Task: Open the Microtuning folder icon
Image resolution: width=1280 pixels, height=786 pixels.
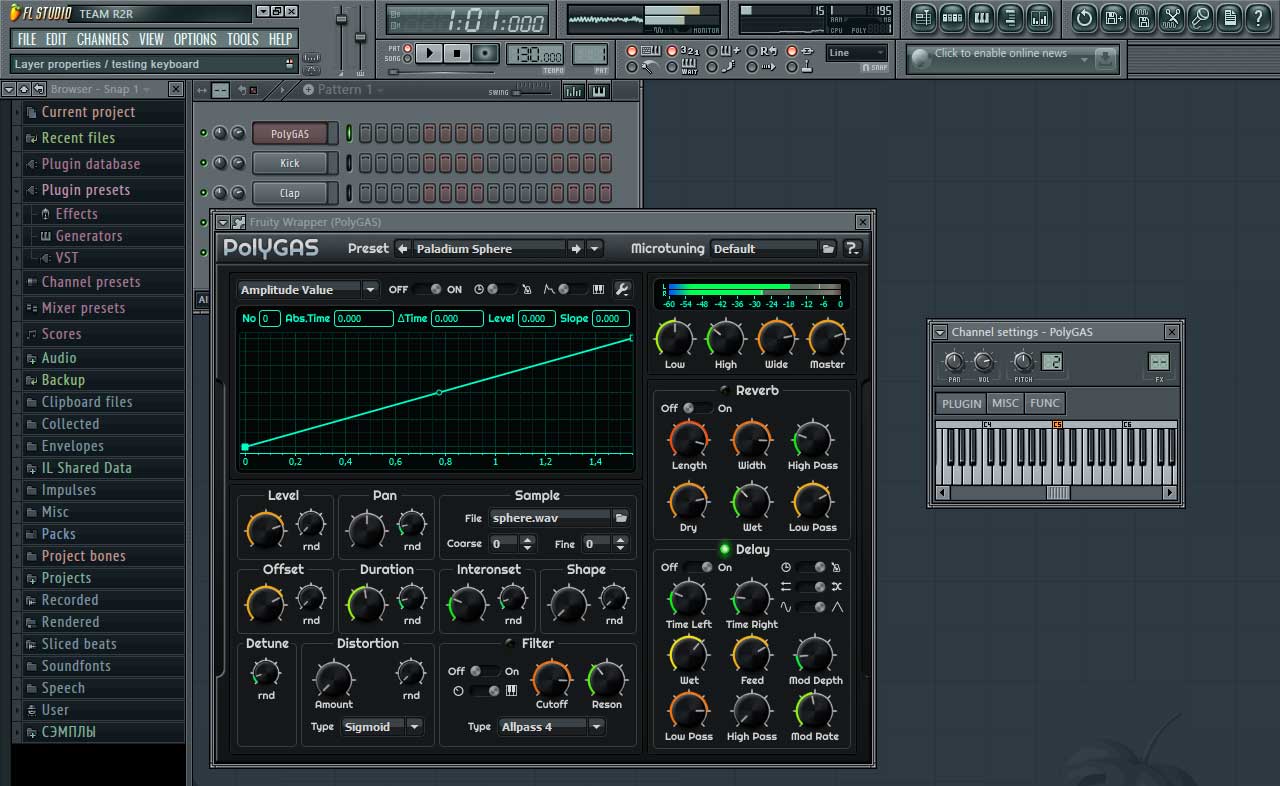Action: [828, 249]
